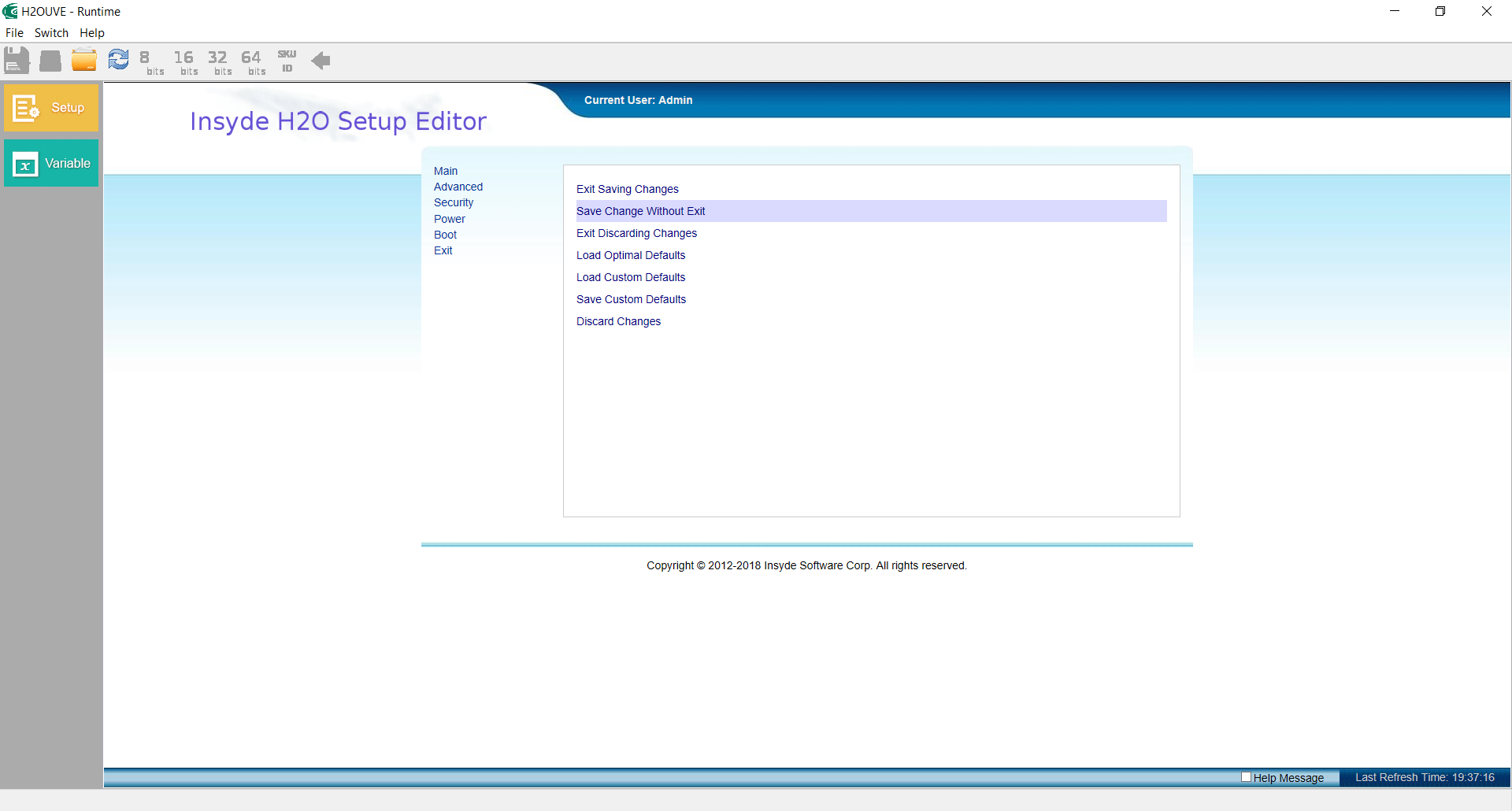Close the H2OUVE Runtime window
Screen dimensions: 1512x811
click(1487, 11)
